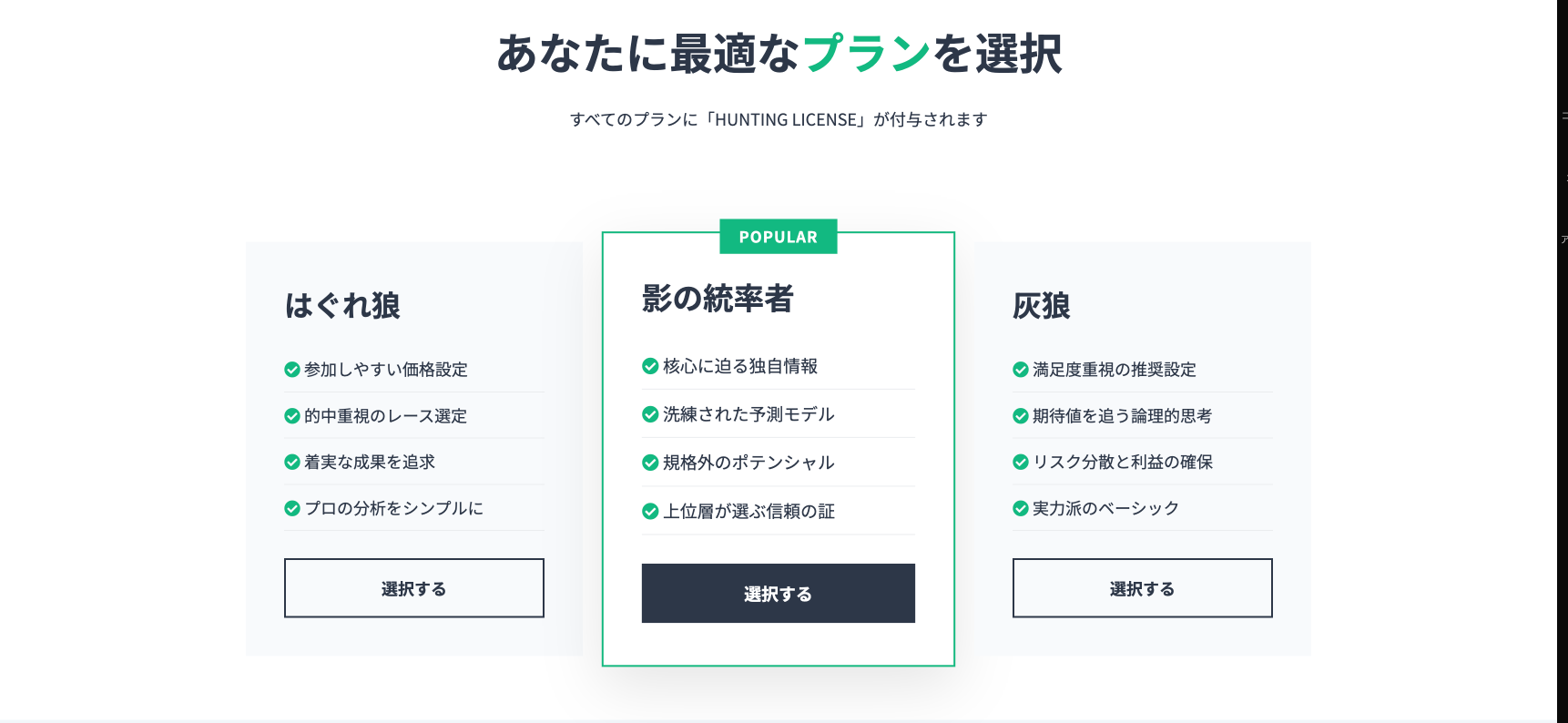The image size is (1568, 723).
Task: Click the HUNTING LICENSE subtitle text
Action: (x=779, y=119)
